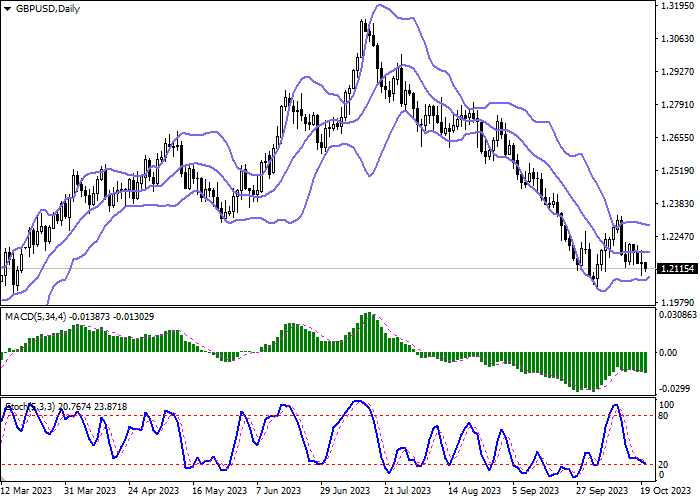This screenshot has width=700, height=500.
Task: Click the 27 Sep 2023 date label
Action: click(600, 491)
